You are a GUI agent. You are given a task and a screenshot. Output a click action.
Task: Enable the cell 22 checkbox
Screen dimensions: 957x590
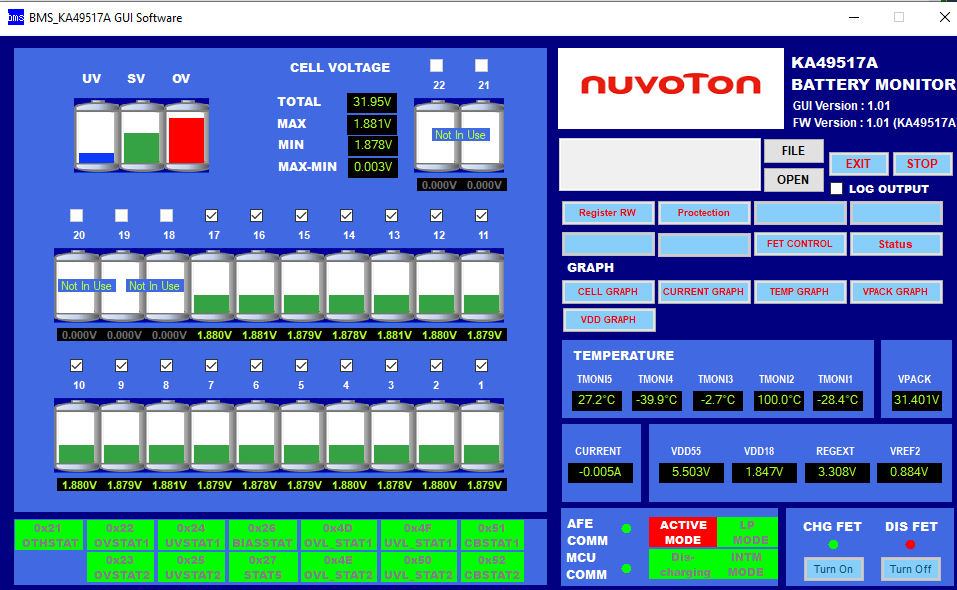pos(436,65)
